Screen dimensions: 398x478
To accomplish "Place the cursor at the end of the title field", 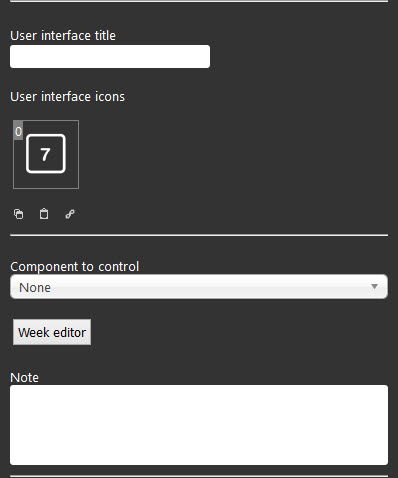I will point(205,57).
